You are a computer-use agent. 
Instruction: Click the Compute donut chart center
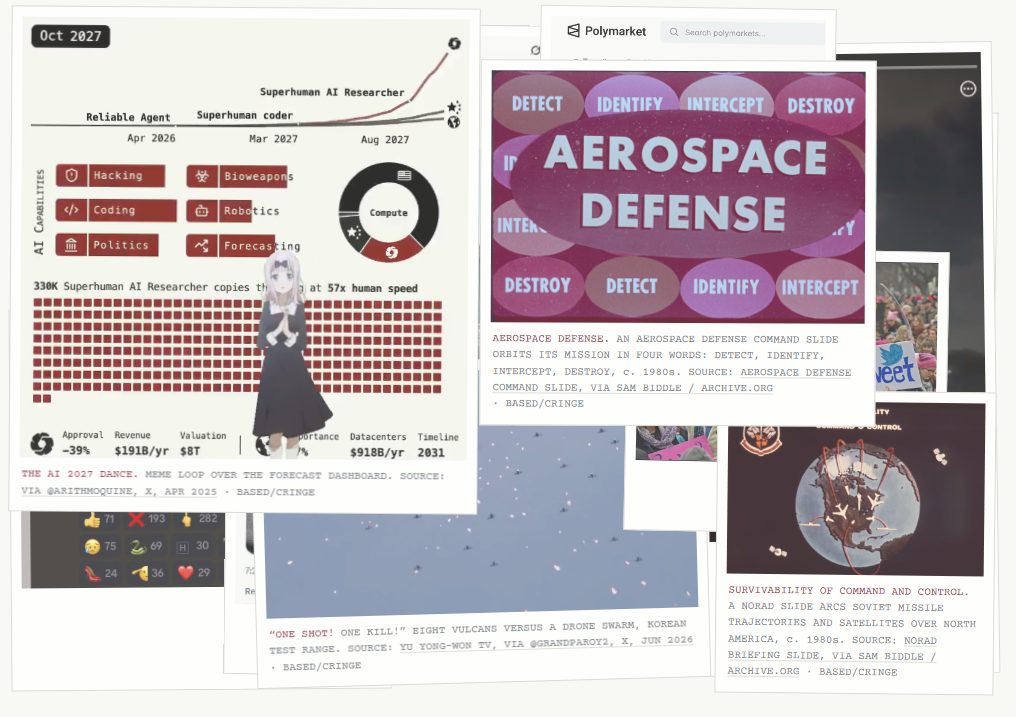tap(389, 212)
